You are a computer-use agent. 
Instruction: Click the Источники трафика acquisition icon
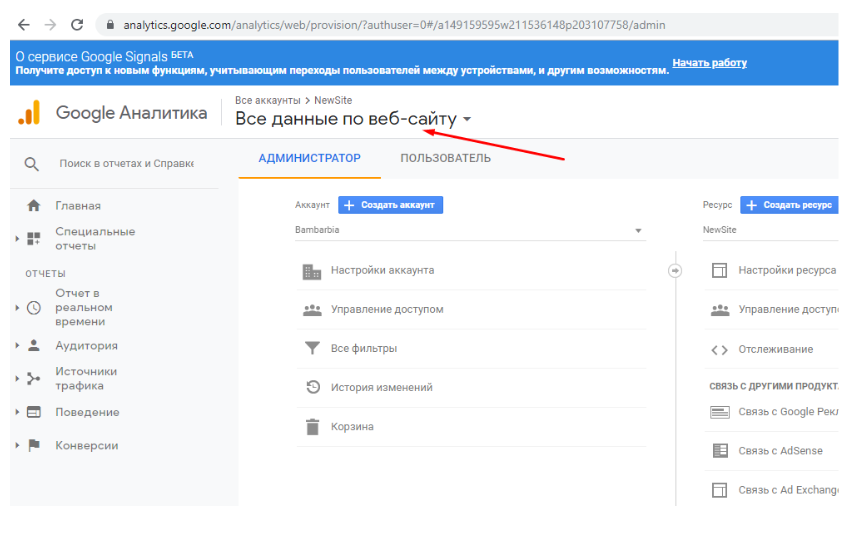pos(34,379)
